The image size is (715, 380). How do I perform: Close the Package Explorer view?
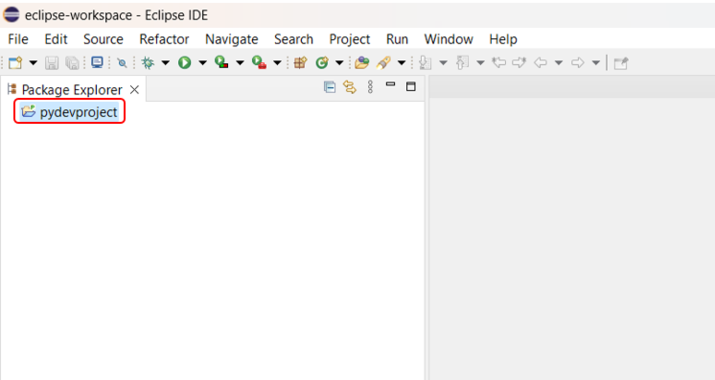coord(135,89)
